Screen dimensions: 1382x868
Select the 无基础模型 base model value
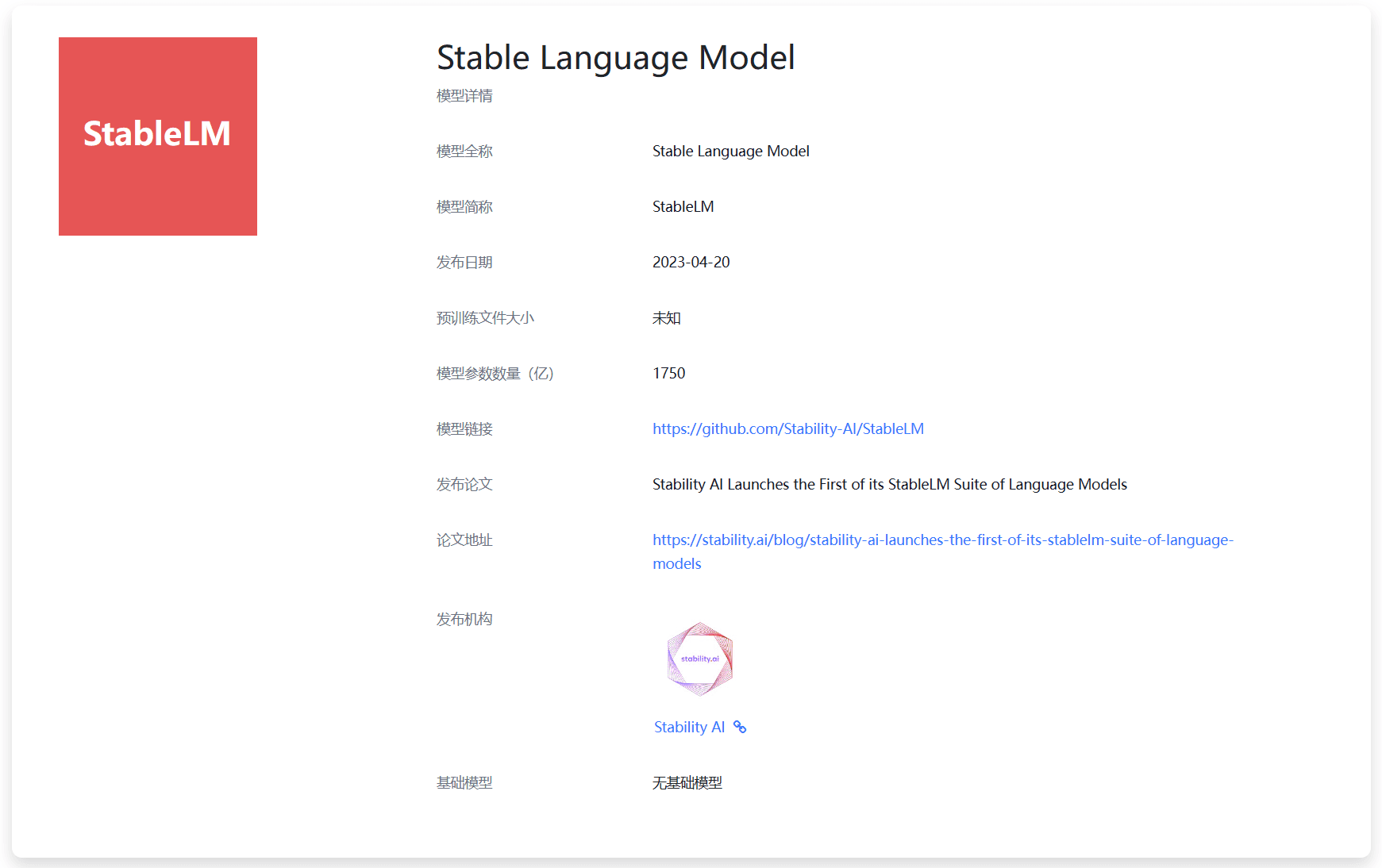tap(687, 783)
